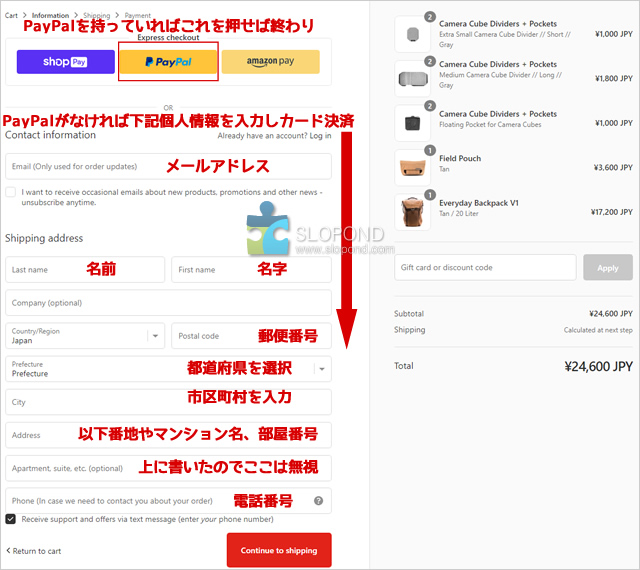Choose PayPal express checkout
Screen dimensions: 640x570
click(x=168, y=62)
